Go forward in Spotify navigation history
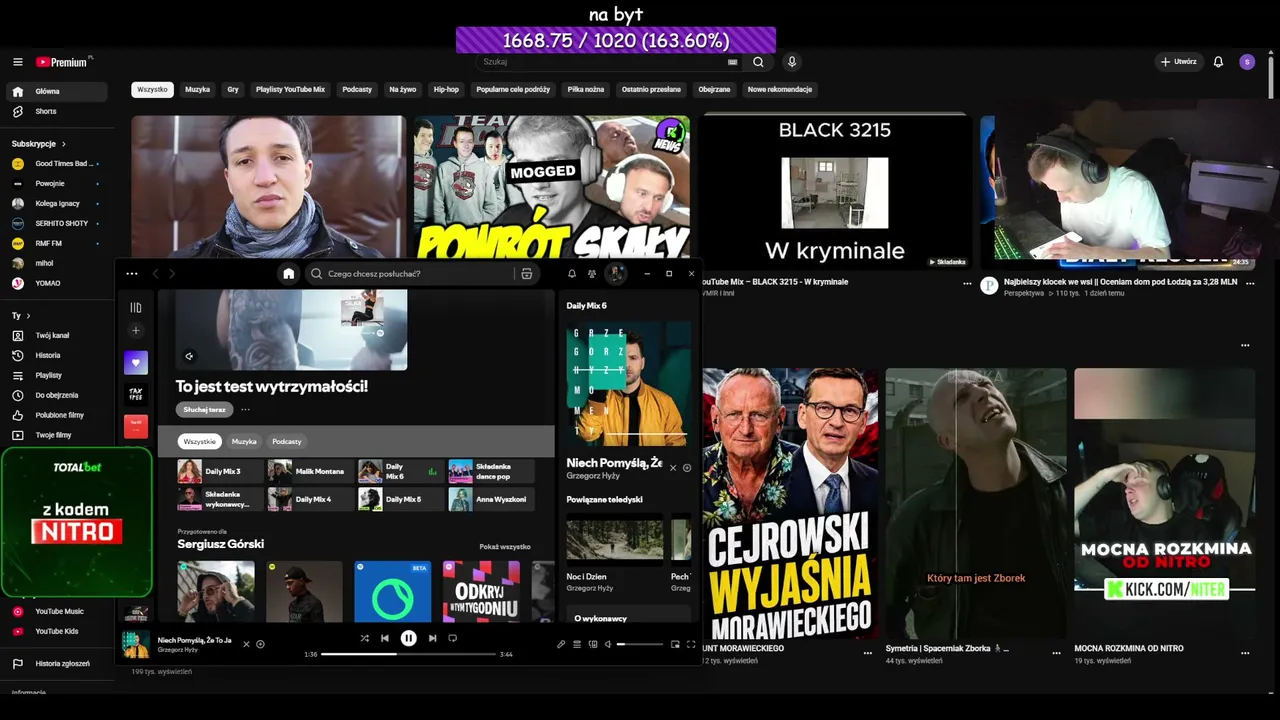Screen dimensions: 1280x720 pyautogui.click(x=172, y=273)
